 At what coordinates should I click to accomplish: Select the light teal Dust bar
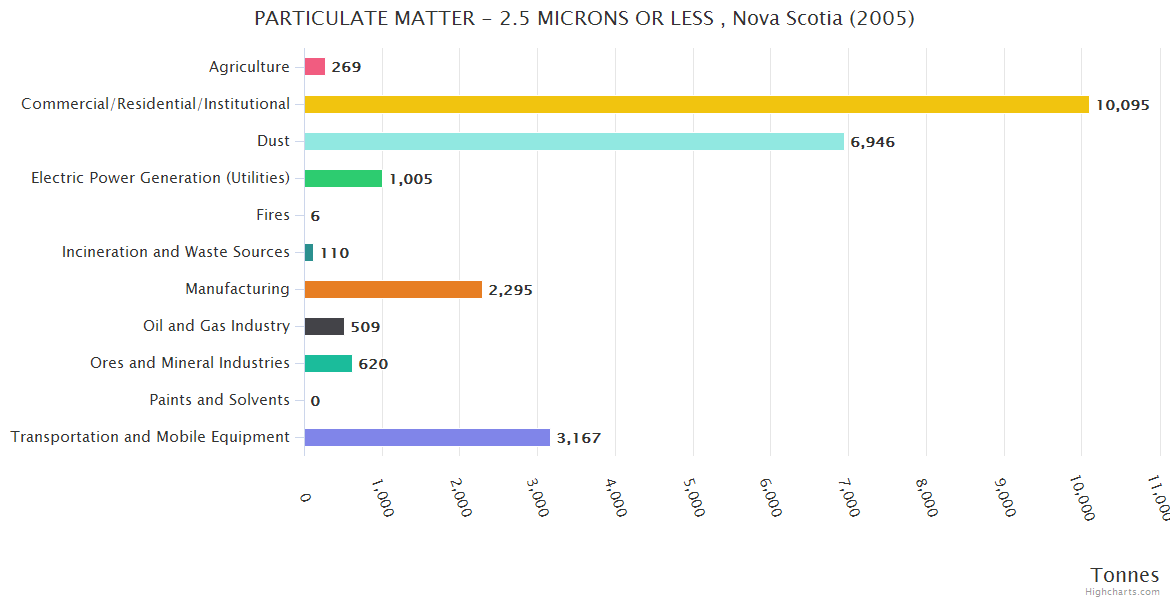coord(574,141)
